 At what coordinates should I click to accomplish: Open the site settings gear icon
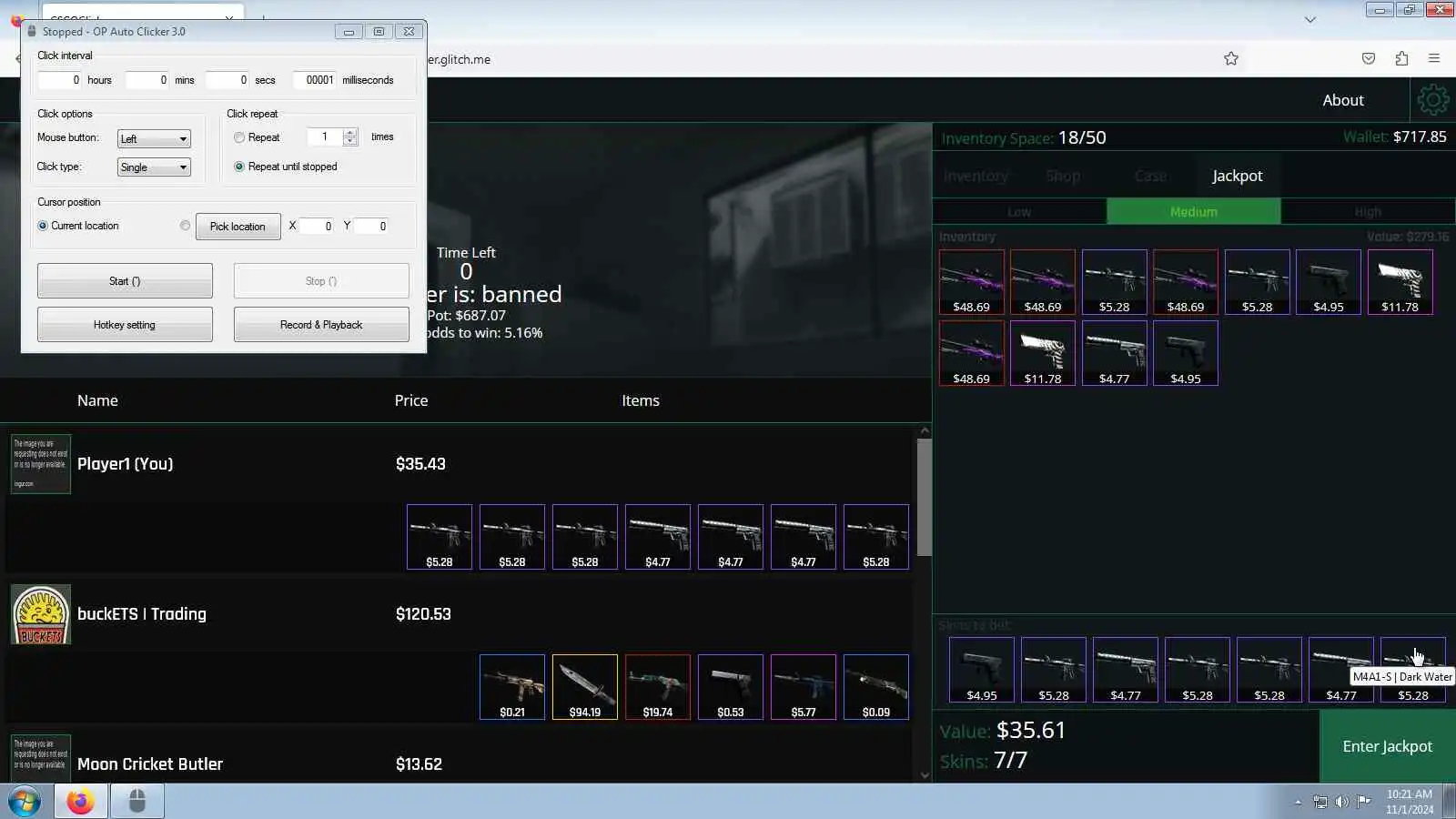coord(1432,100)
